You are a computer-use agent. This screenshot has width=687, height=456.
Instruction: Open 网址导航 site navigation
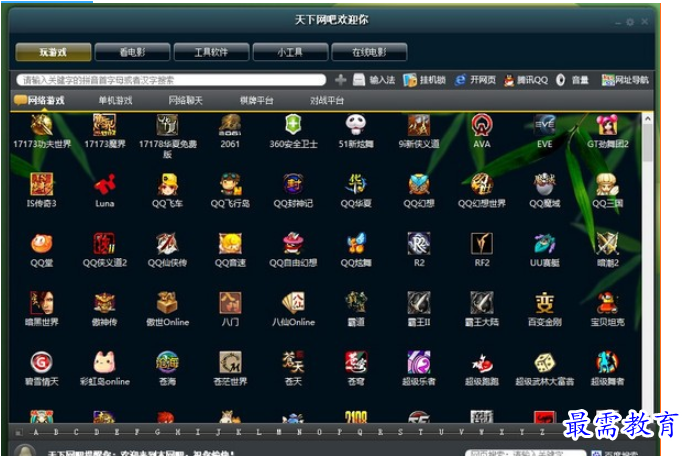pyautogui.click(x=625, y=80)
